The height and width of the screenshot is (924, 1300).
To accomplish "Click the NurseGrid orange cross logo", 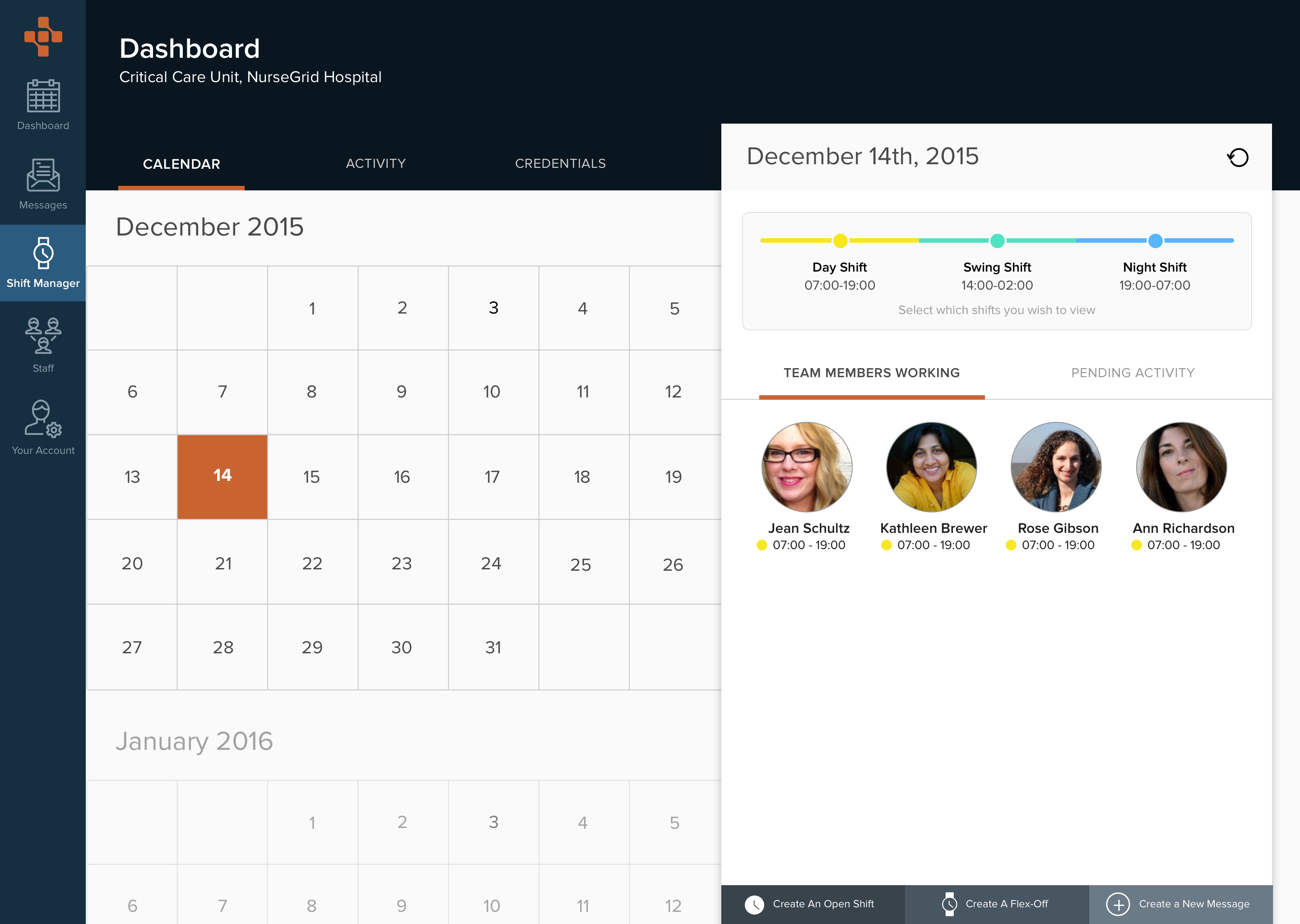I will (x=43, y=37).
